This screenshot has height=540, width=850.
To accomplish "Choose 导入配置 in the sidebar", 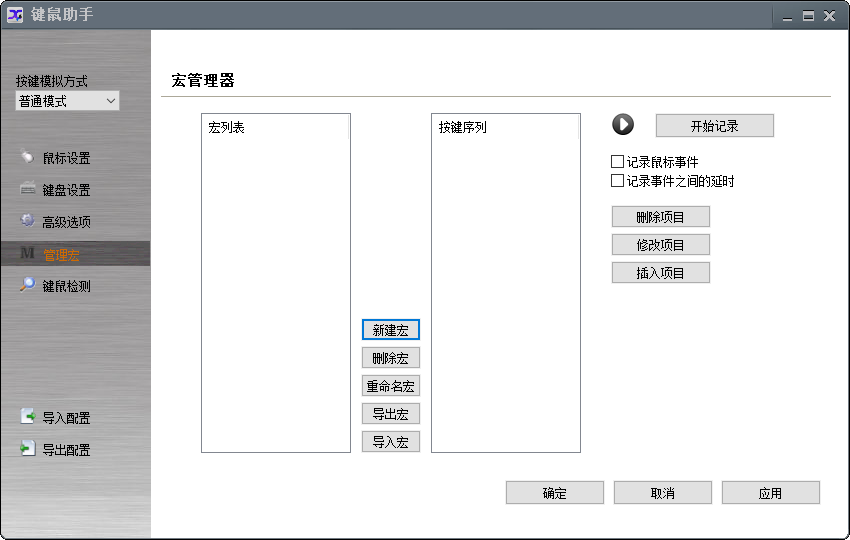I will [x=66, y=417].
